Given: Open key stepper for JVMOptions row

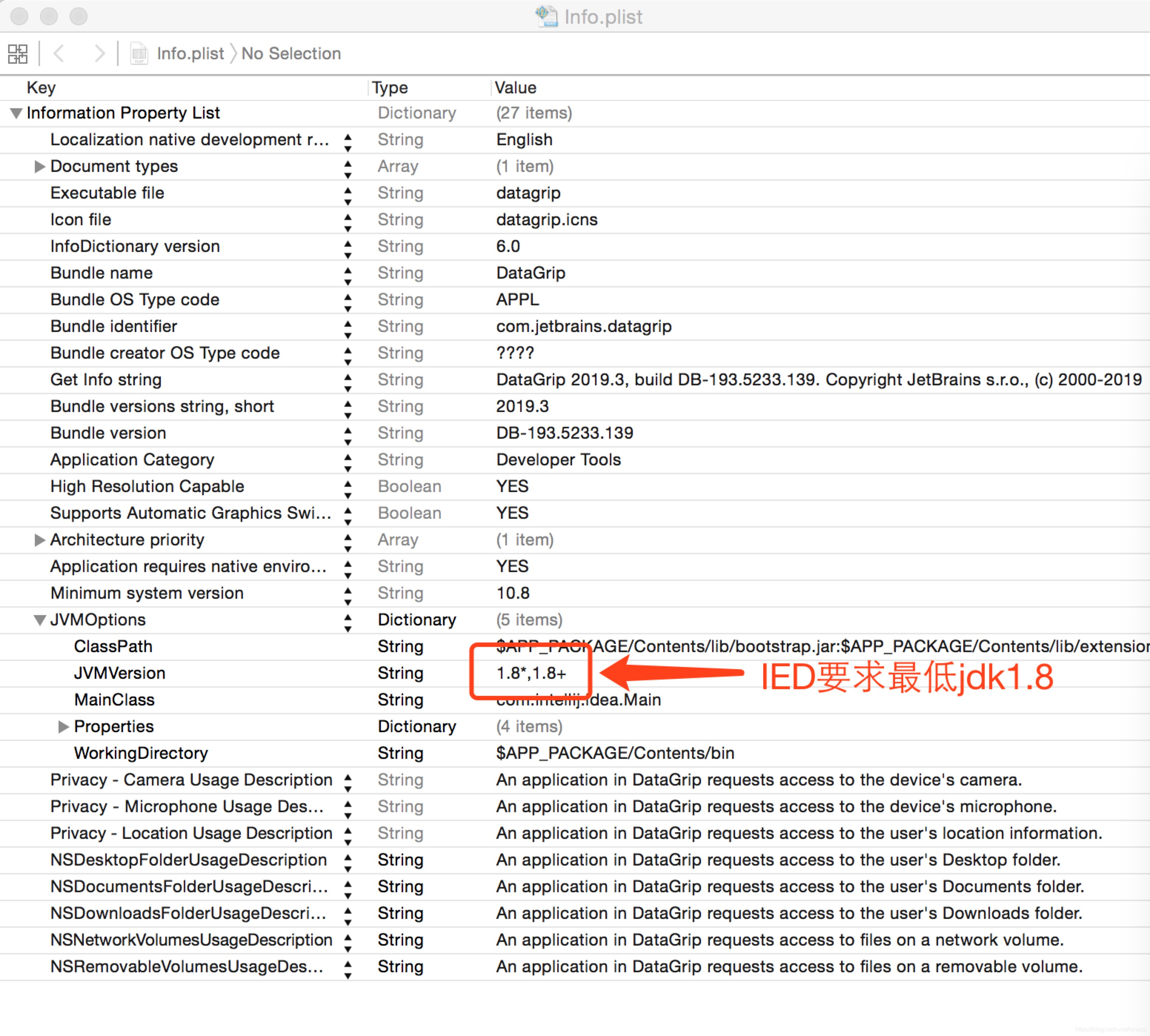Looking at the screenshot, I should [x=348, y=623].
